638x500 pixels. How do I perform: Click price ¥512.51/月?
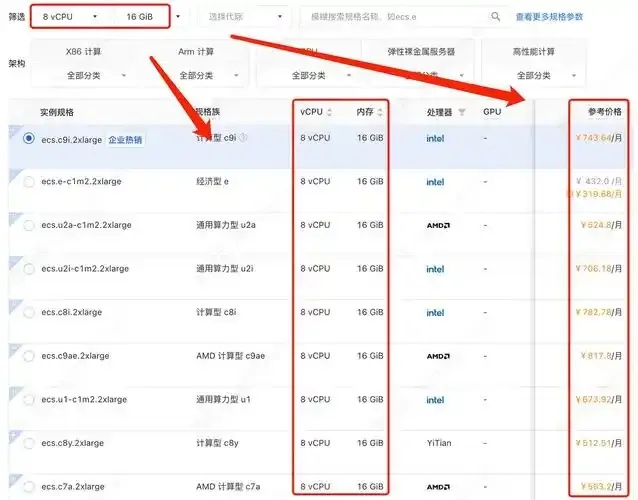coord(599,443)
